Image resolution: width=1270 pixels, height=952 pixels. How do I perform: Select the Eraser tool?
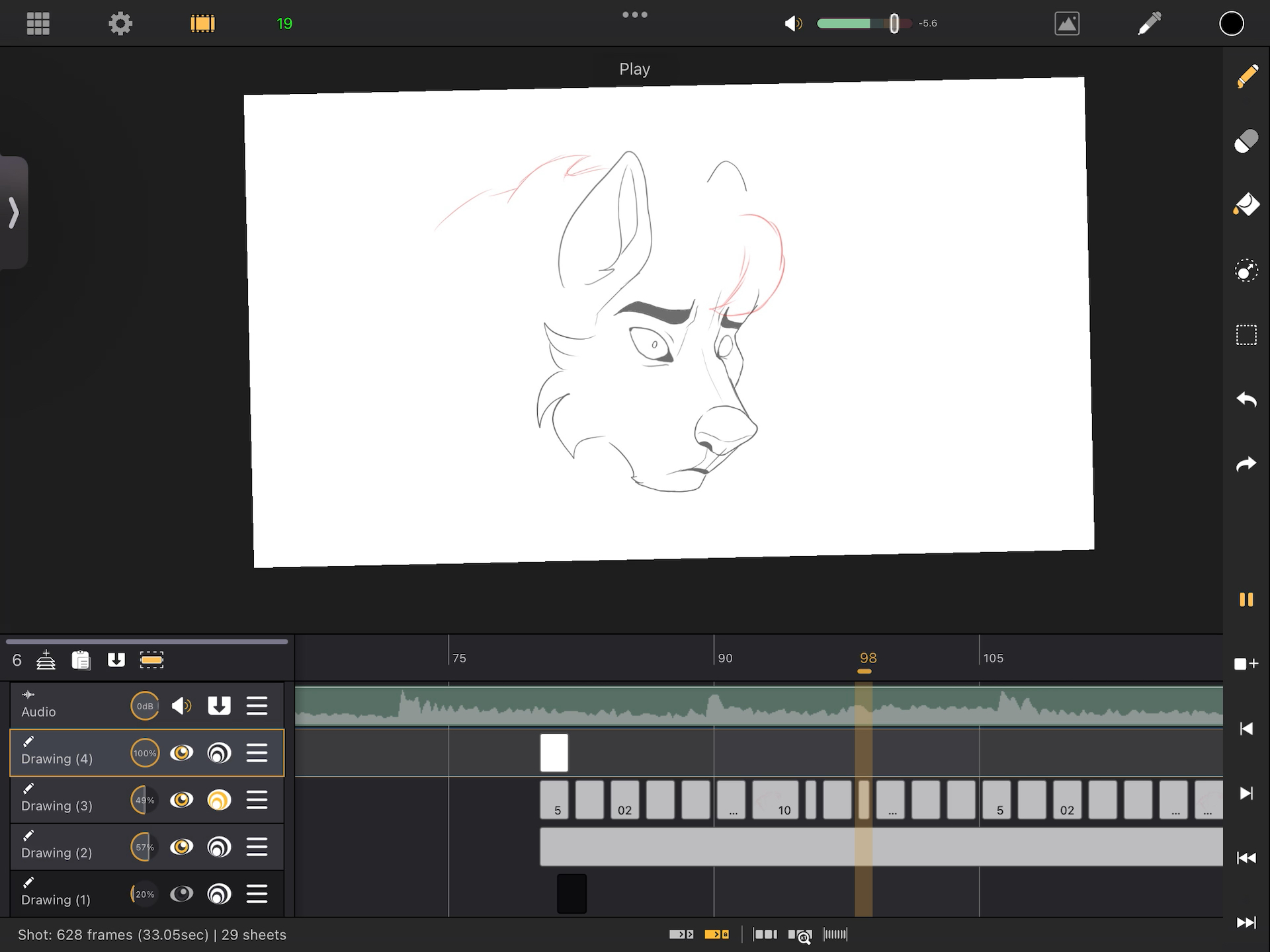pyautogui.click(x=1247, y=141)
